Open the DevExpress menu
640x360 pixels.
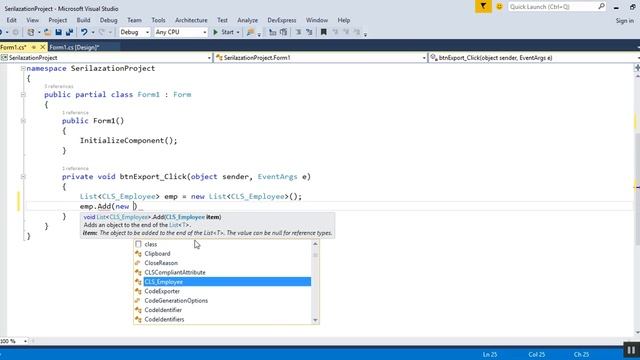tap(282, 20)
